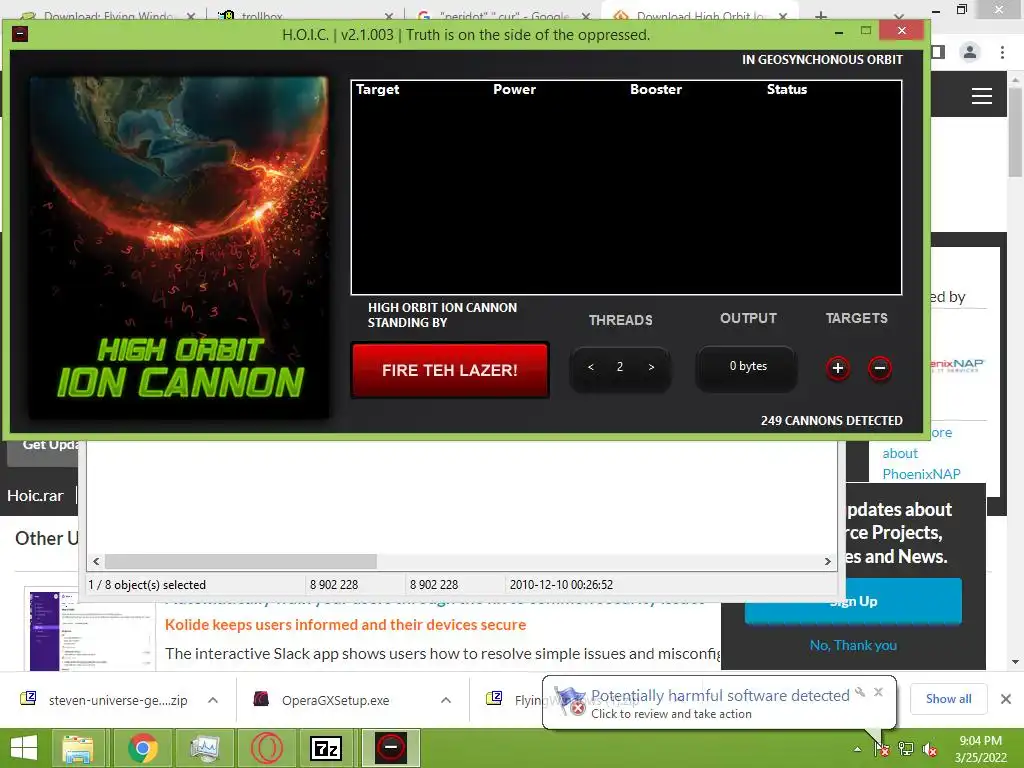Click the 0 bytes output display

tap(748, 366)
